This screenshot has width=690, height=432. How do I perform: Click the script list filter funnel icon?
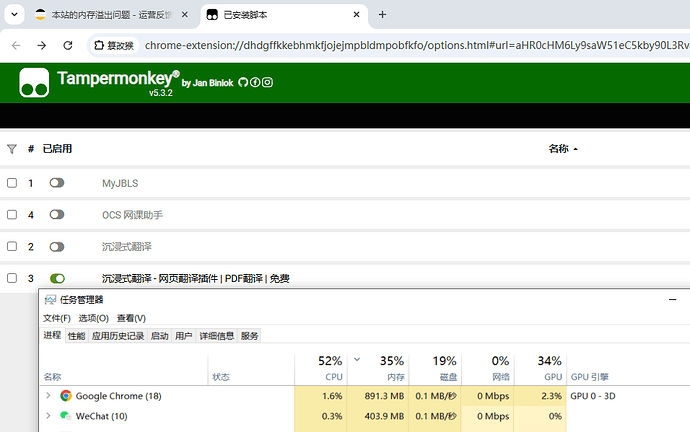click(12, 149)
